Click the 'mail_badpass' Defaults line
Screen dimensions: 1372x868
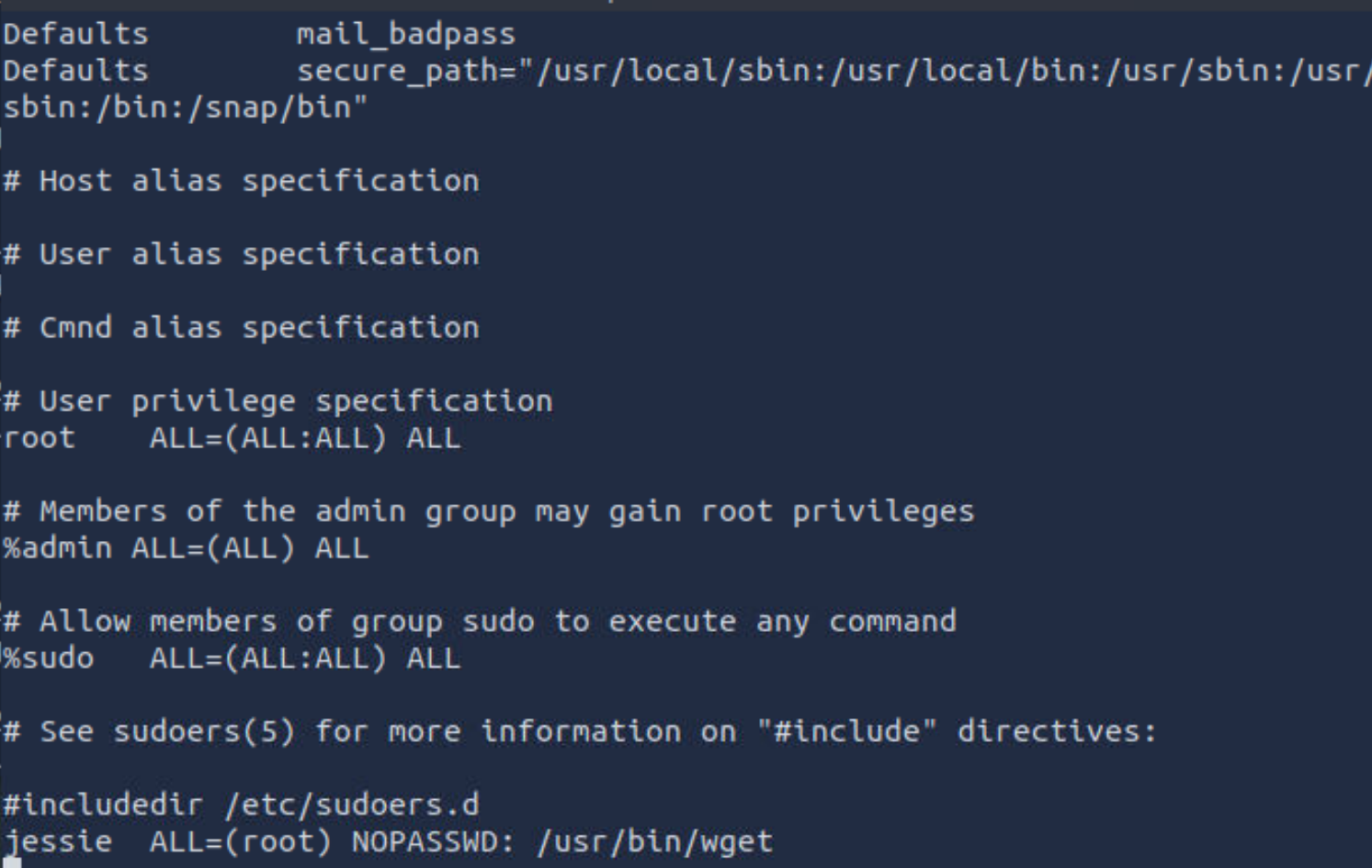405,35
